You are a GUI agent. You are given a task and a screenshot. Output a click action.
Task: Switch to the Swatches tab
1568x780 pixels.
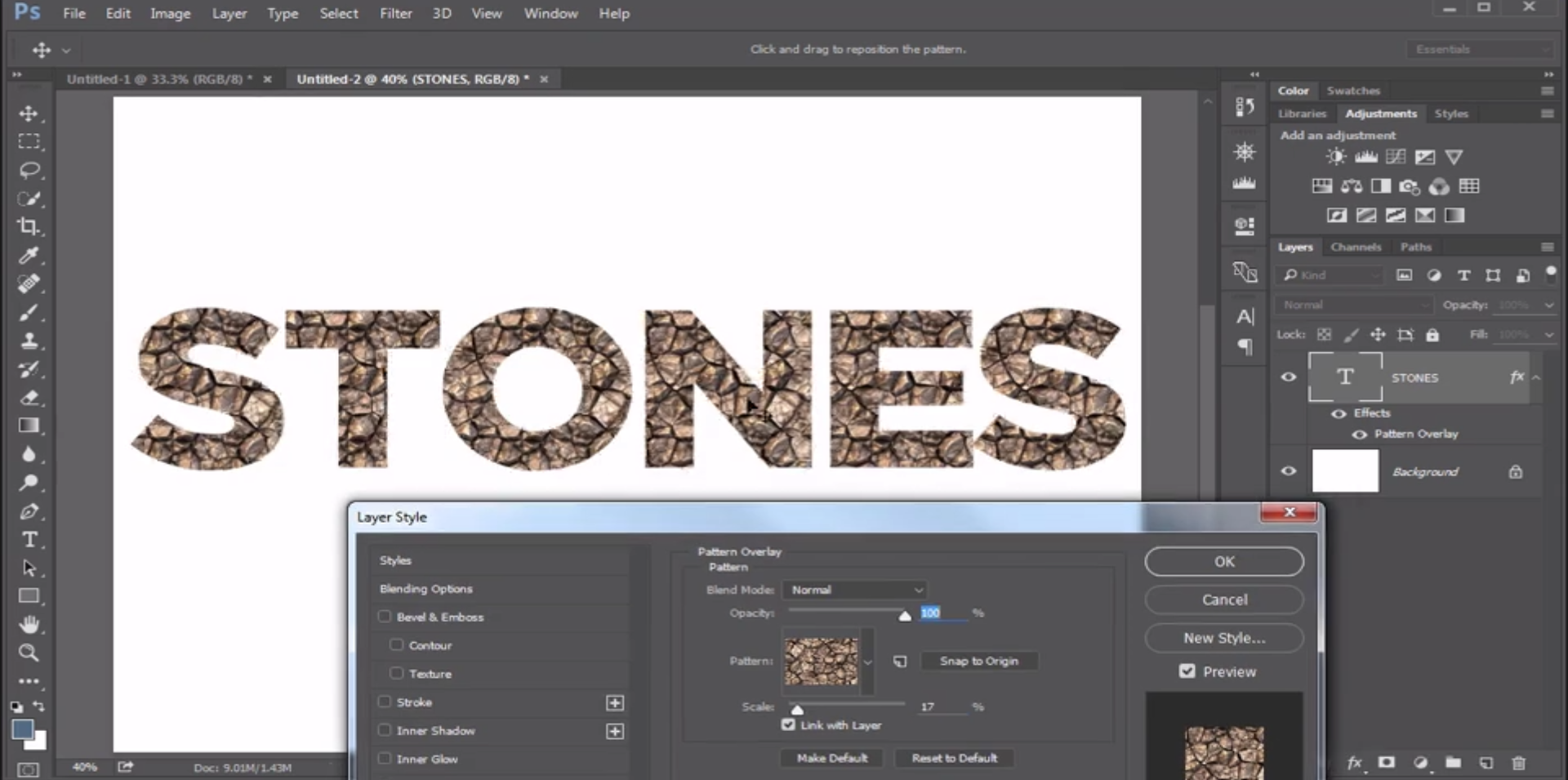pos(1353,91)
